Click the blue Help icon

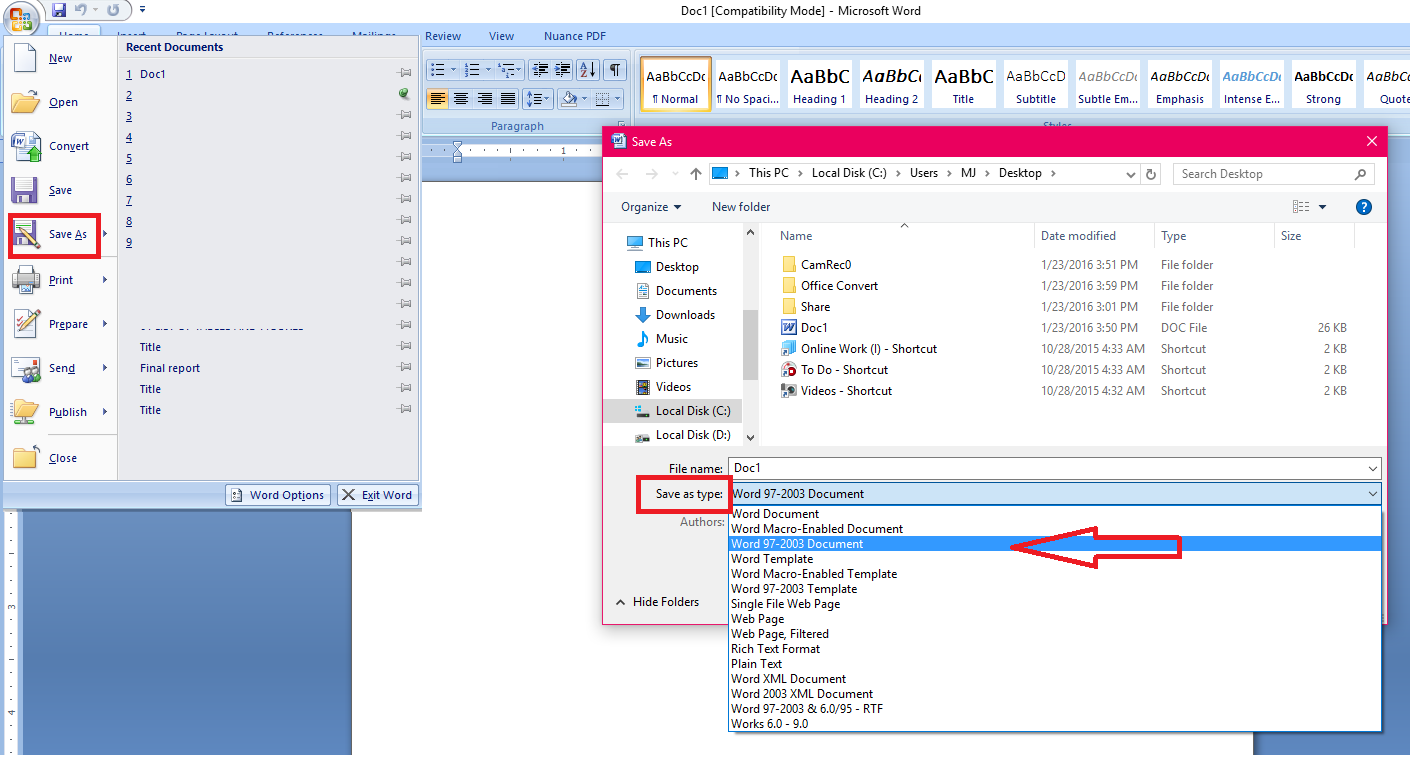(x=1363, y=207)
